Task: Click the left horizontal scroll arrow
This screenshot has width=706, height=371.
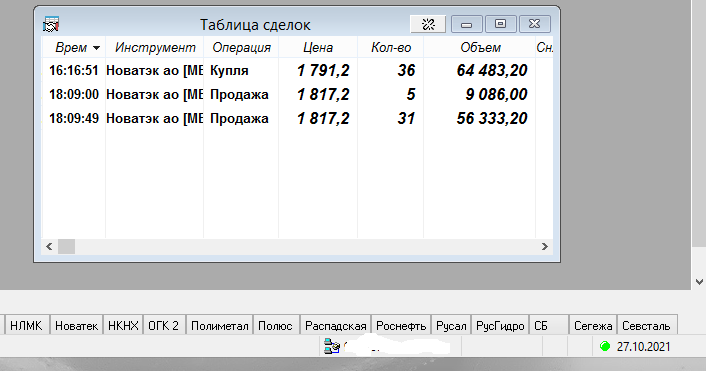Action: (x=49, y=246)
